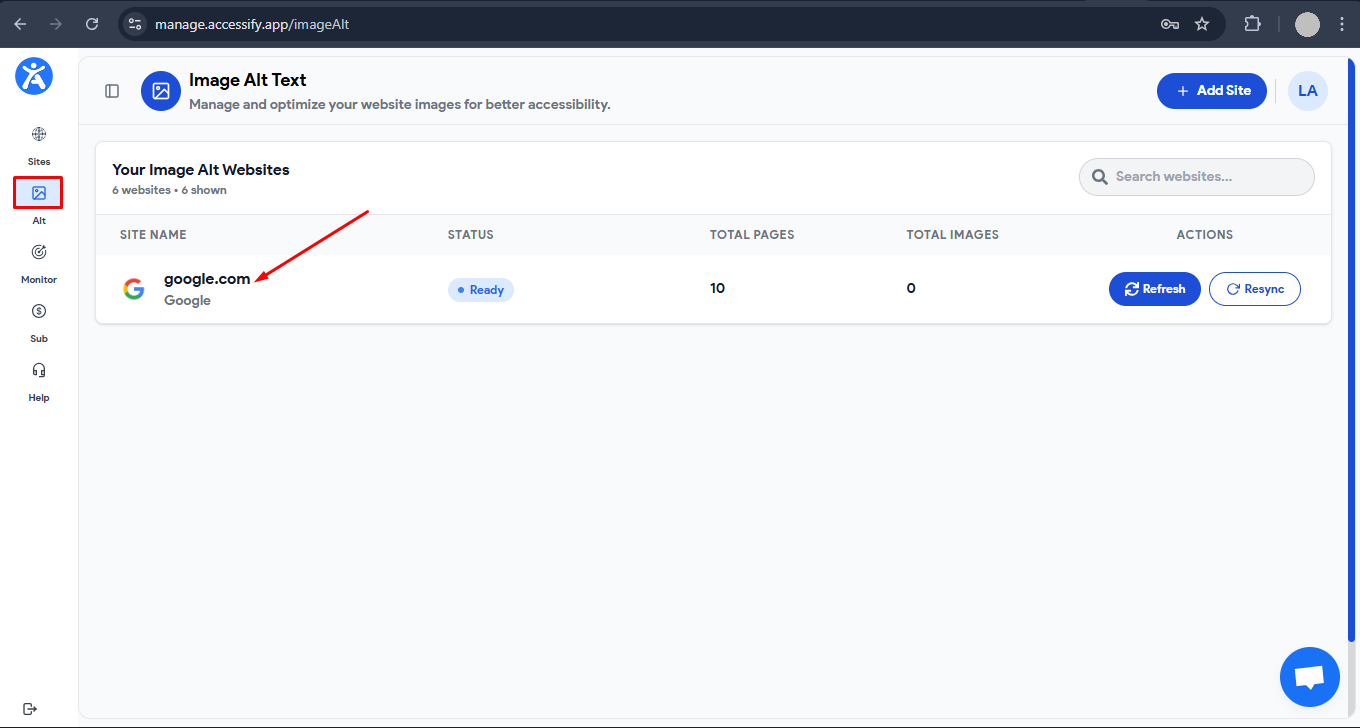Click inside the Search websites field

[1196, 176]
